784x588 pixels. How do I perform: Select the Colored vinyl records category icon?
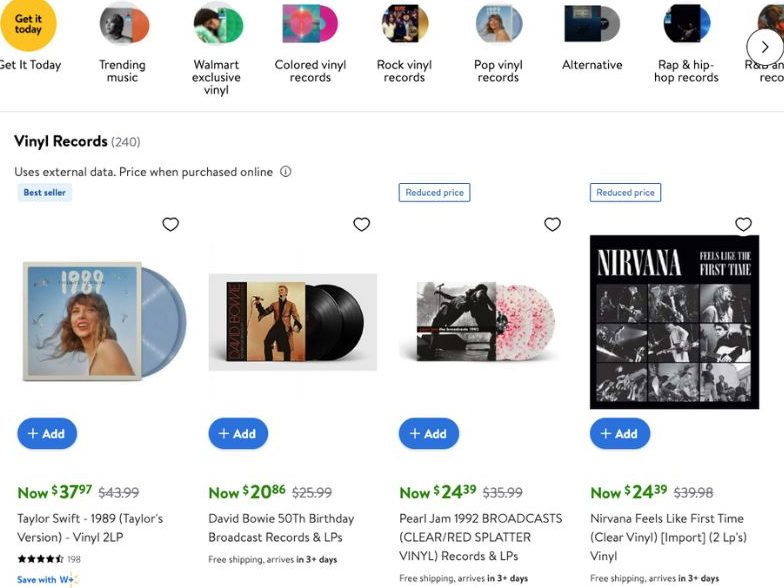(x=310, y=24)
